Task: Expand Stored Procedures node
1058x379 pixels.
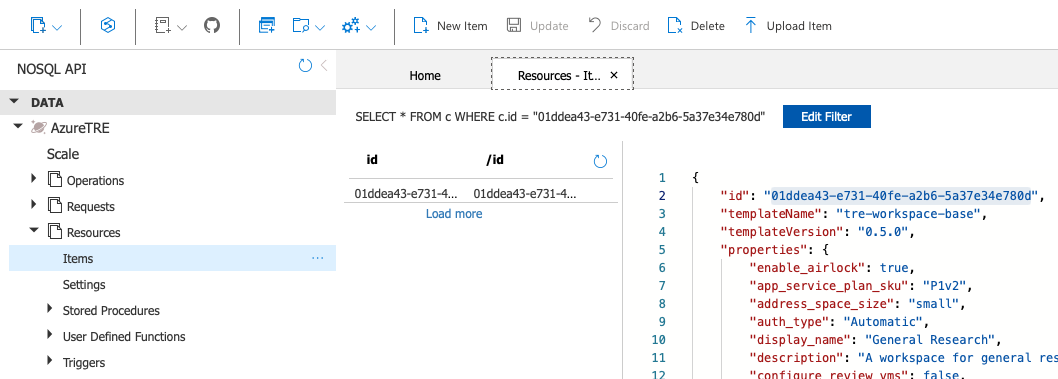Action: click(50, 309)
